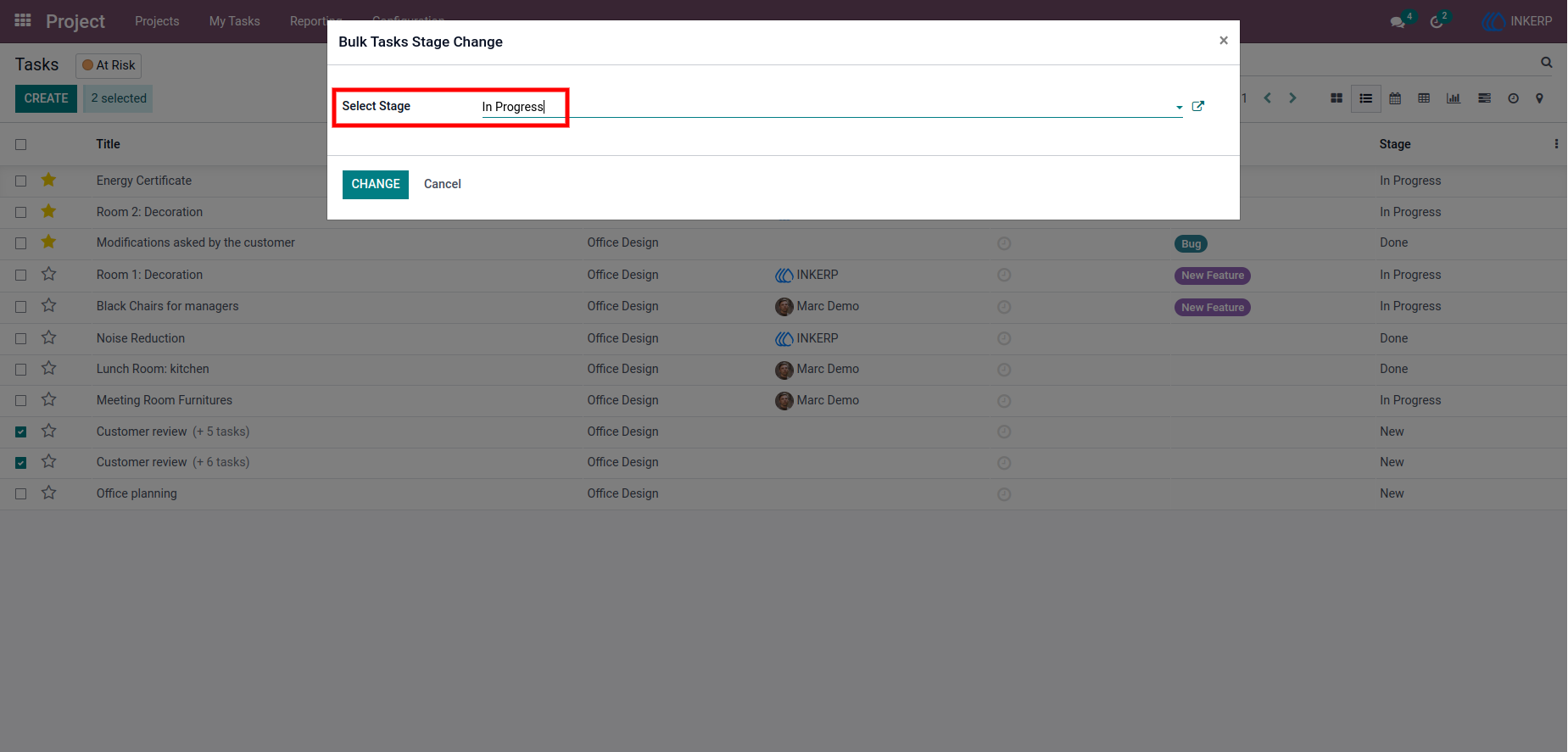Check the Modifications asked by the customer row
Viewport: 1568px width, 752px height.
coord(21,243)
